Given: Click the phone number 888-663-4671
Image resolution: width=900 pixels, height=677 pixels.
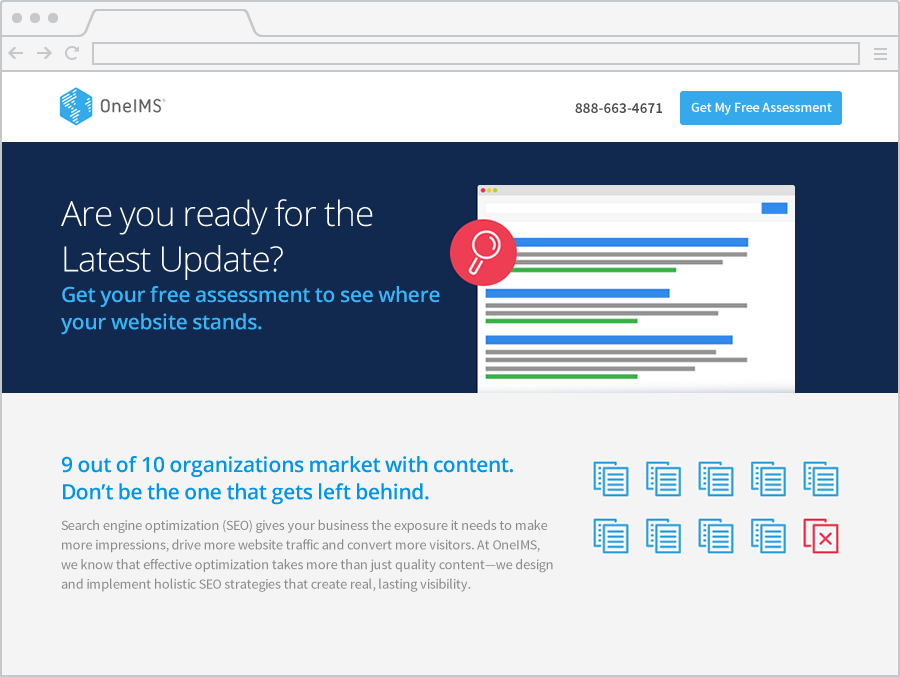Looking at the screenshot, I should [618, 108].
